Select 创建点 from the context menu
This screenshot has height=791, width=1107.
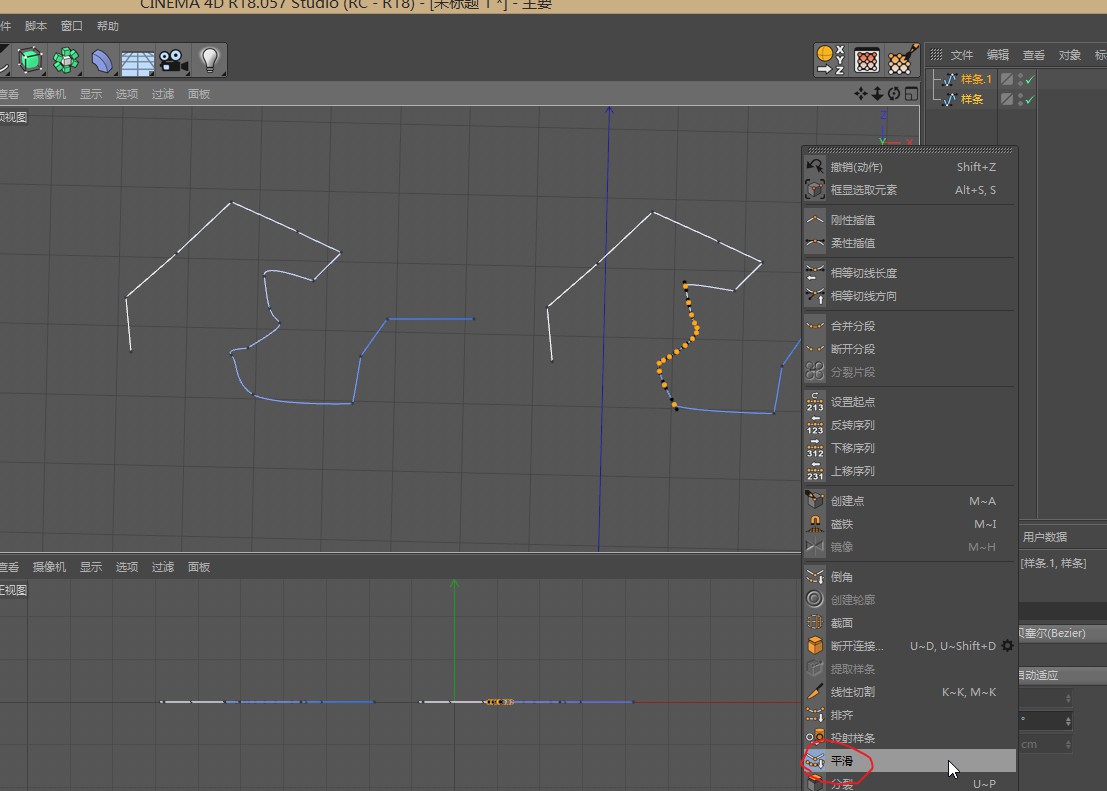tap(909, 501)
